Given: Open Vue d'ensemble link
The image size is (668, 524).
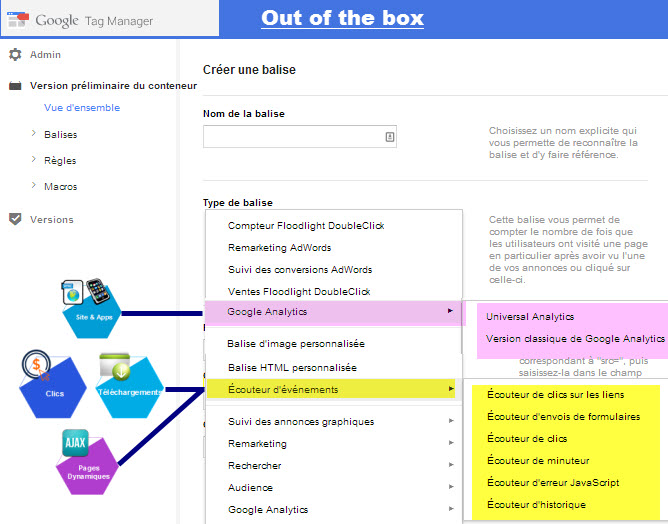Looking at the screenshot, I should tap(82, 108).
